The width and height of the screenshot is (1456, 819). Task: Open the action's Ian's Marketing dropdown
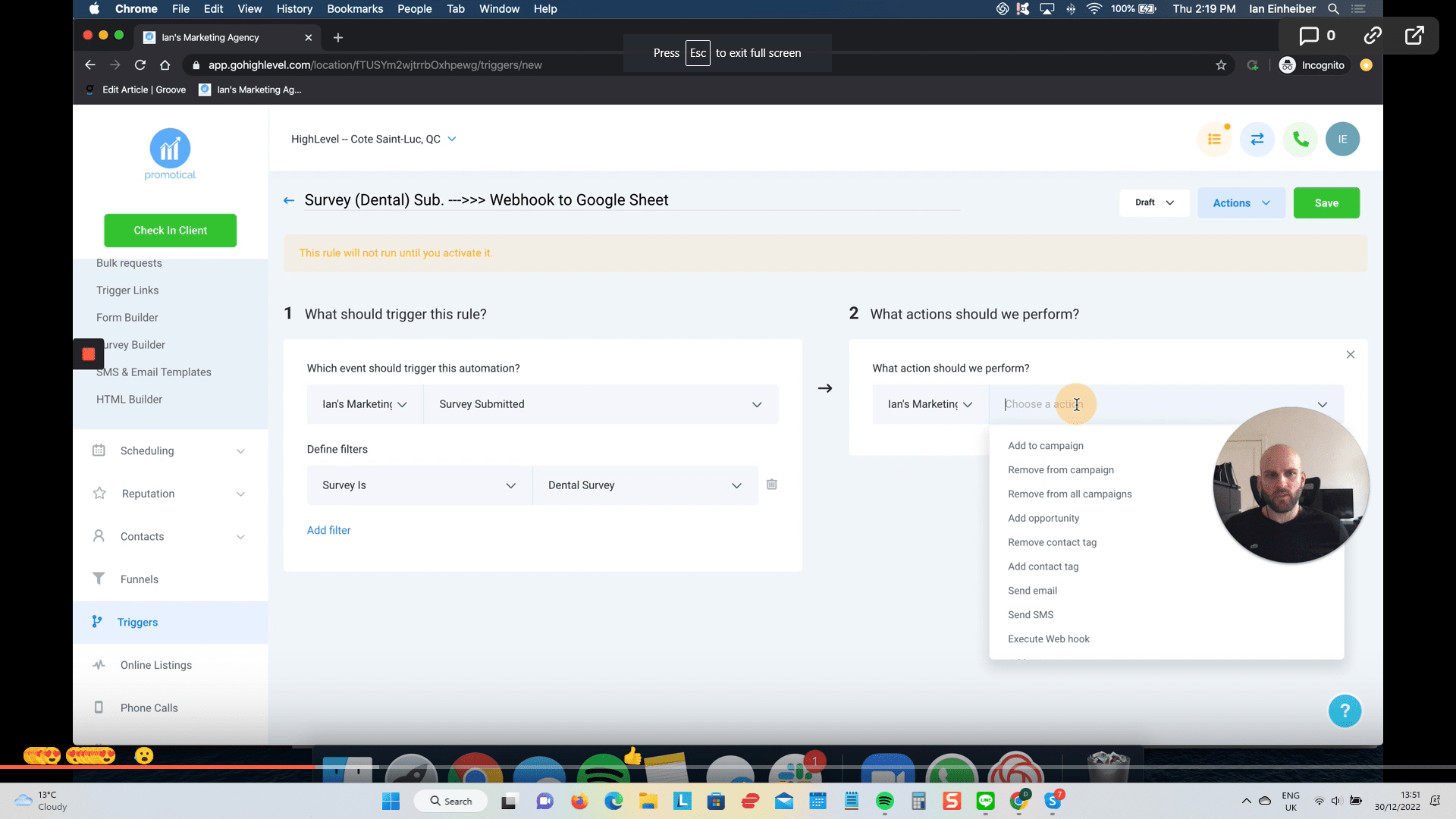(930, 404)
